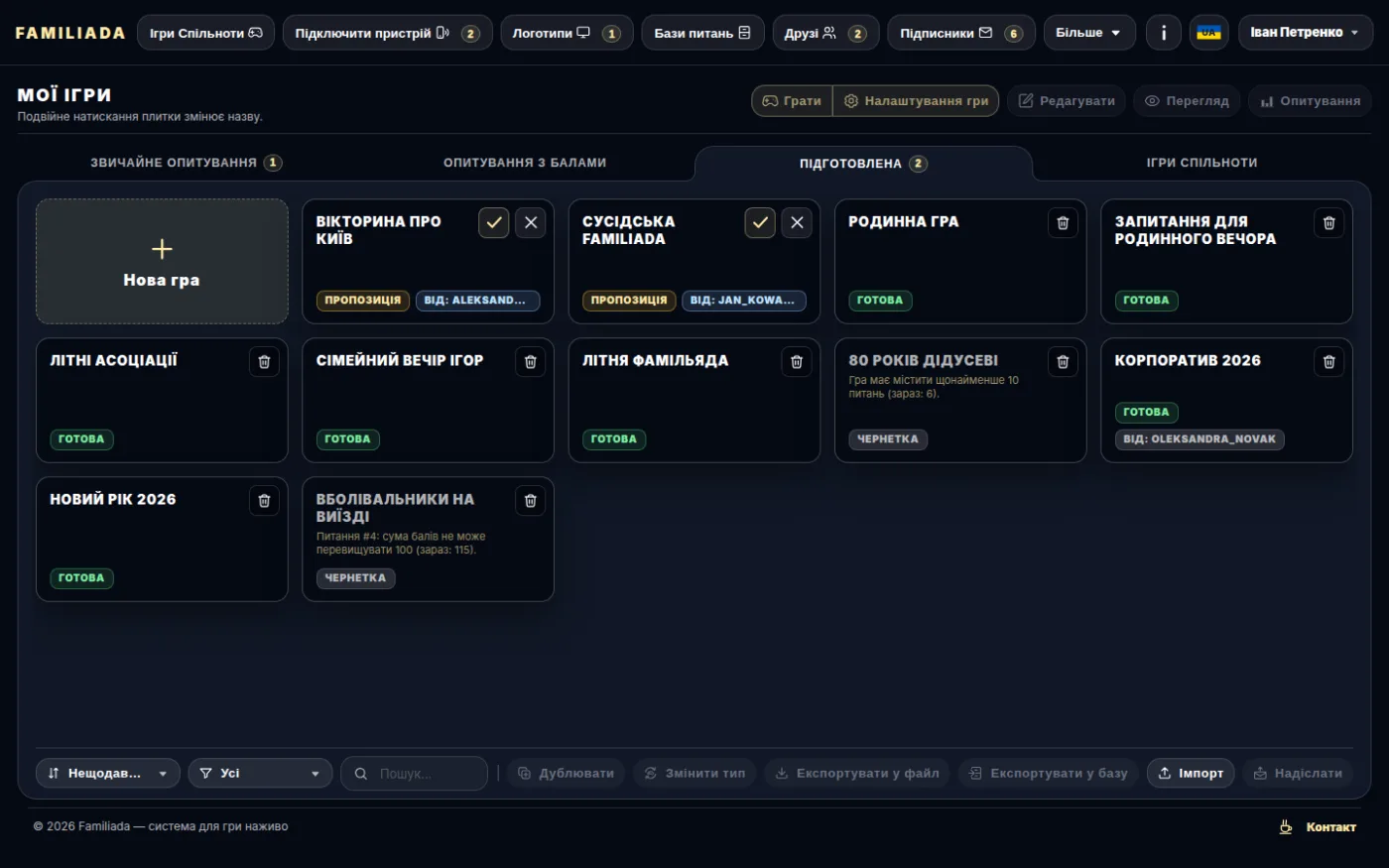Delete the Родинна гра game
Image resolution: width=1389 pixels, height=868 pixels.
(1063, 223)
